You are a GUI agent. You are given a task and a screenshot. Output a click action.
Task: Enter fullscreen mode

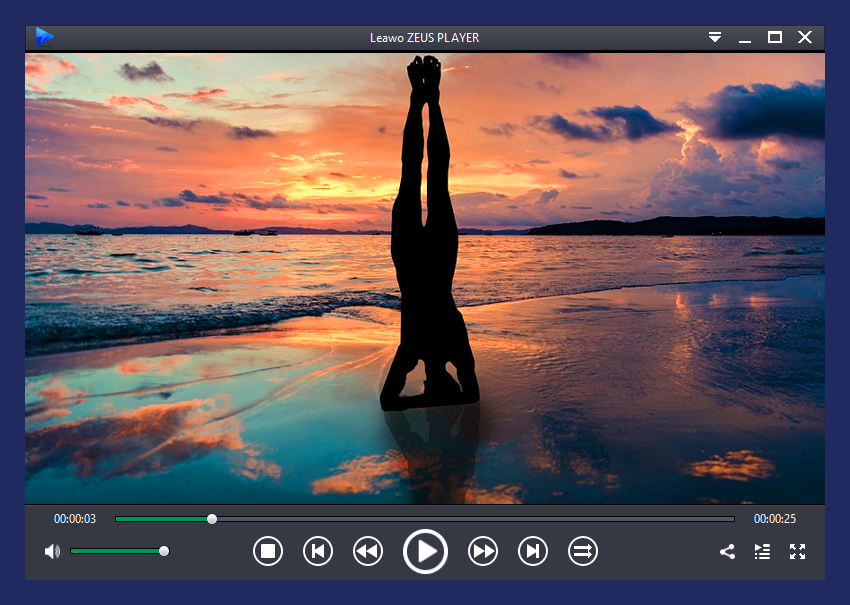(797, 551)
